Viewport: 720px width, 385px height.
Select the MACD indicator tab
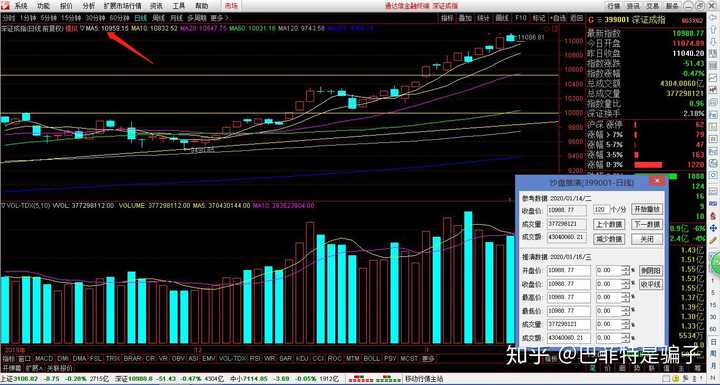click(44, 358)
